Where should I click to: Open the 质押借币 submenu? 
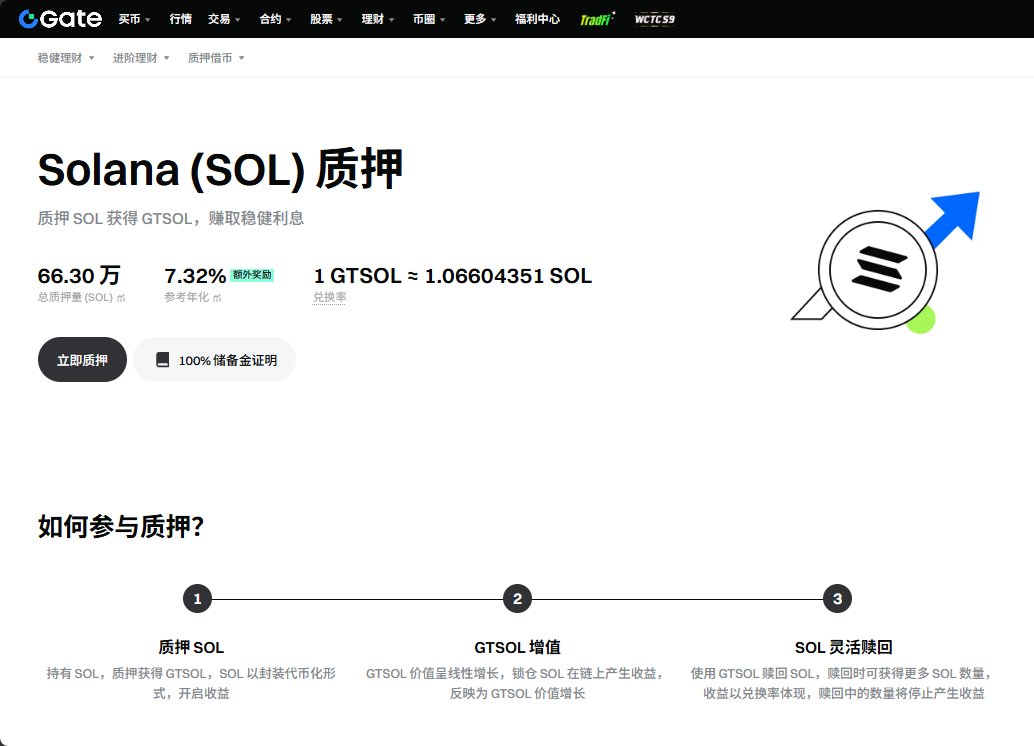point(216,58)
